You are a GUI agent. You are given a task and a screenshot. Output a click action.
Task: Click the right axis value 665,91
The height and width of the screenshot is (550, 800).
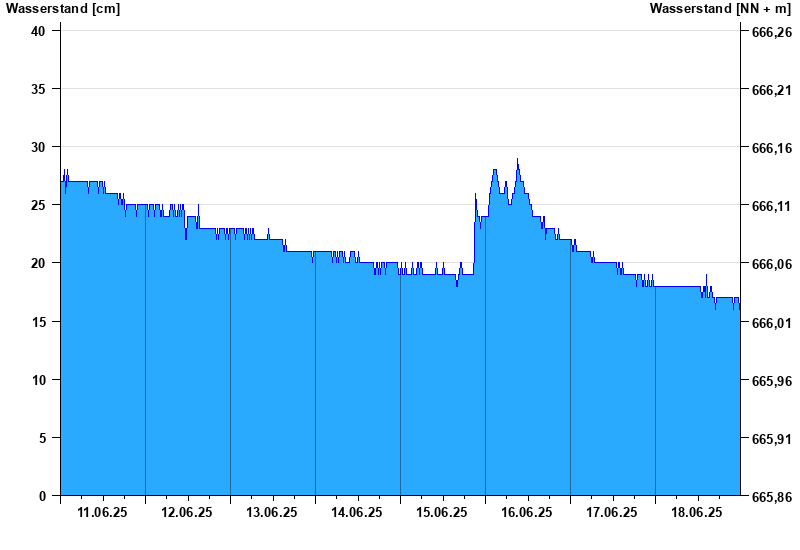(x=772, y=439)
